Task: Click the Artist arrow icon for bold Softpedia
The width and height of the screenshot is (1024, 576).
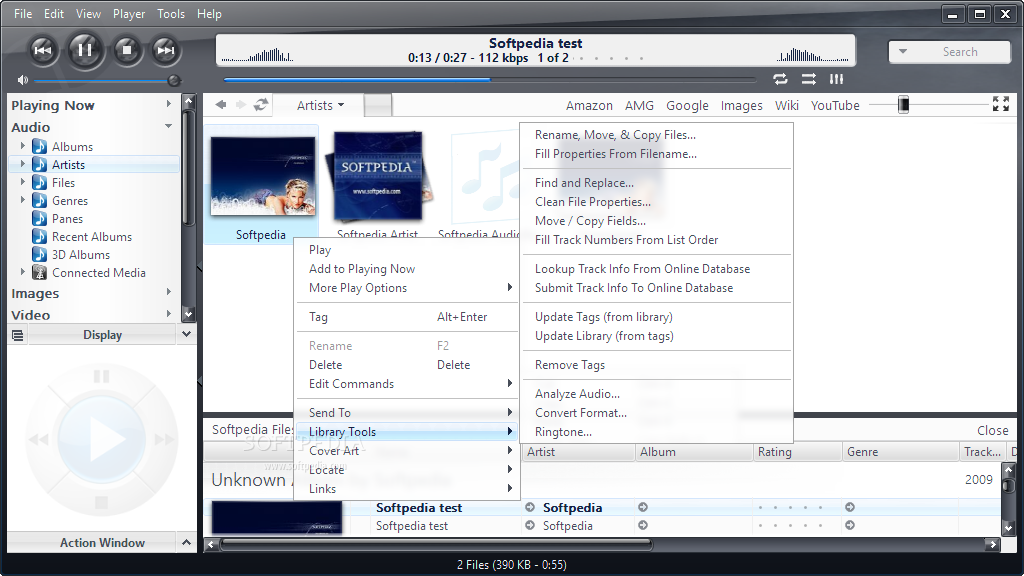Action: pos(530,507)
